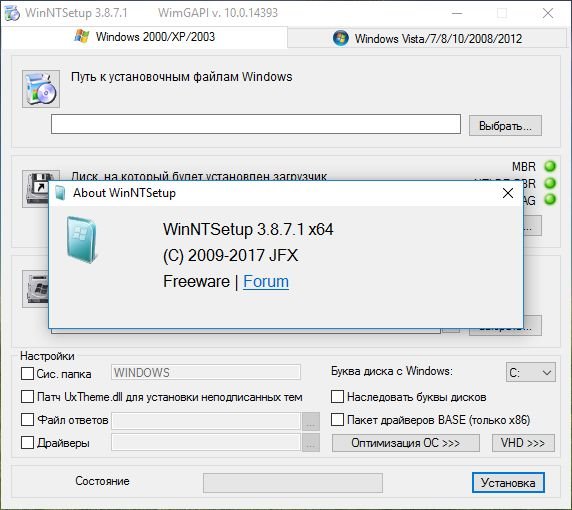The width and height of the screenshot is (572, 510).
Task: Expand the Оптимизация ОС >>> options
Action: (406, 443)
